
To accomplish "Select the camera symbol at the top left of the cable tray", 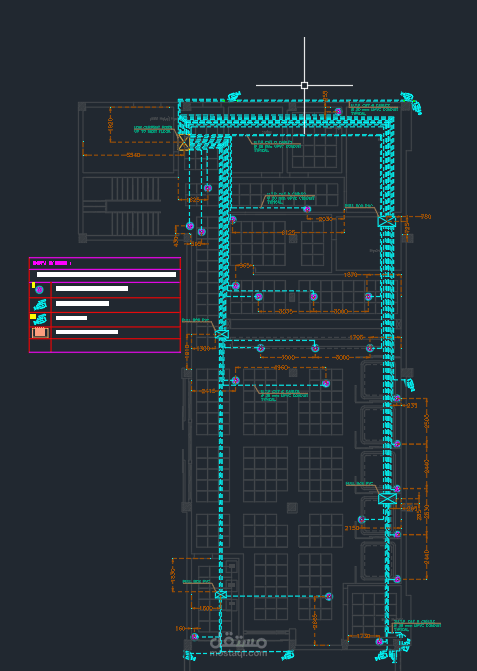I will 234,96.
